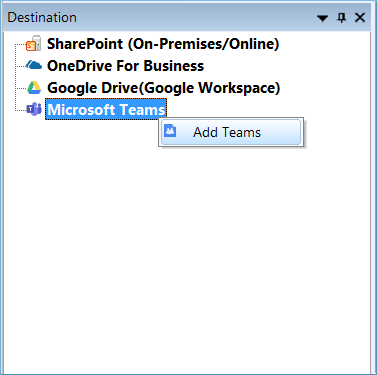Viewport: 377px width, 375px height.
Task: Click the Google Drive triangle icon
Action: tap(34, 88)
